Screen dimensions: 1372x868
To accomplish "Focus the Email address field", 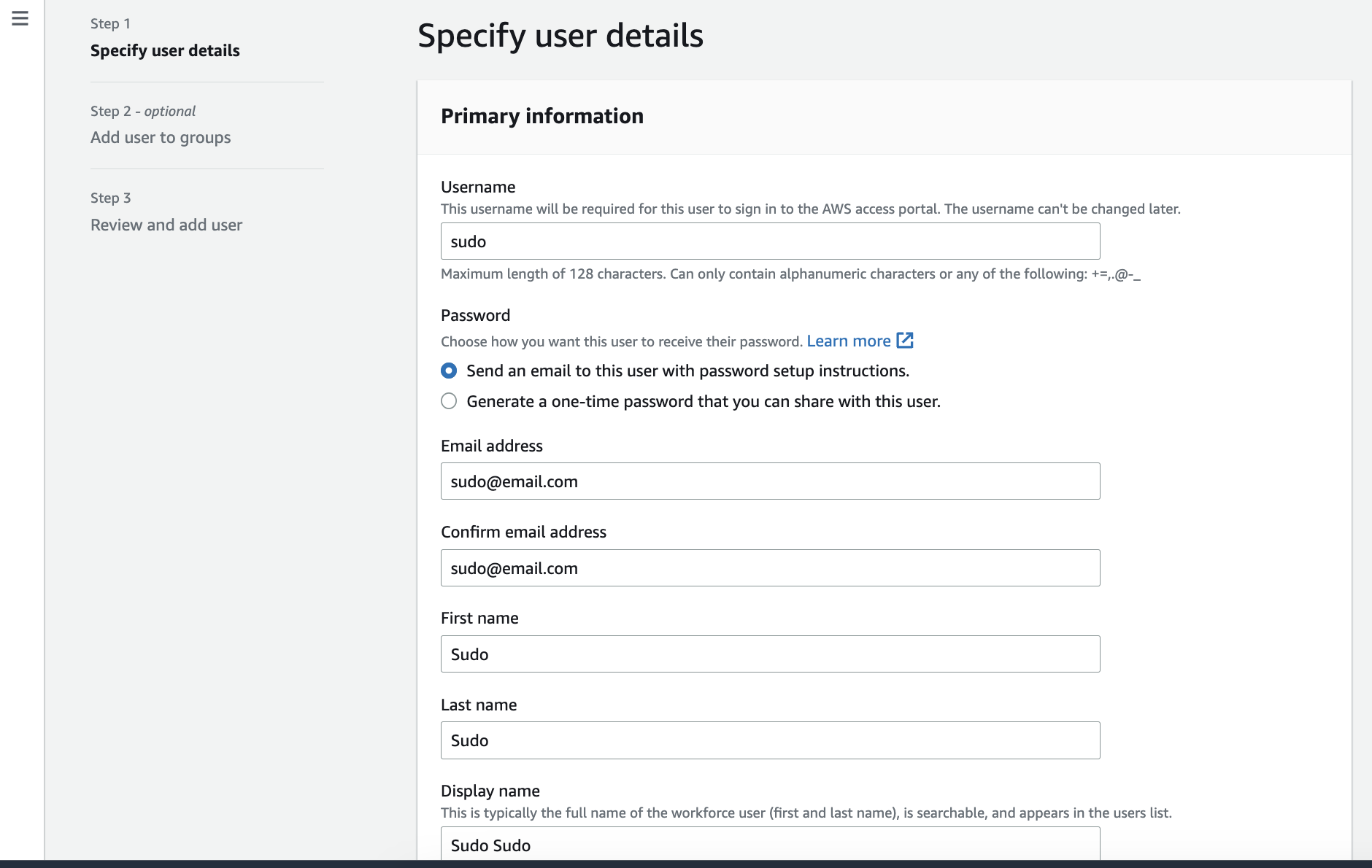I will pos(770,481).
